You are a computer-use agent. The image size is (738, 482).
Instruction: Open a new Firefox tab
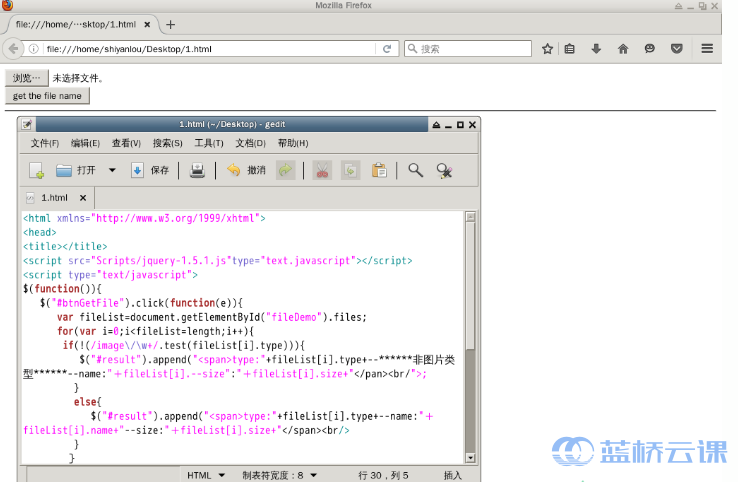point(170,24)
